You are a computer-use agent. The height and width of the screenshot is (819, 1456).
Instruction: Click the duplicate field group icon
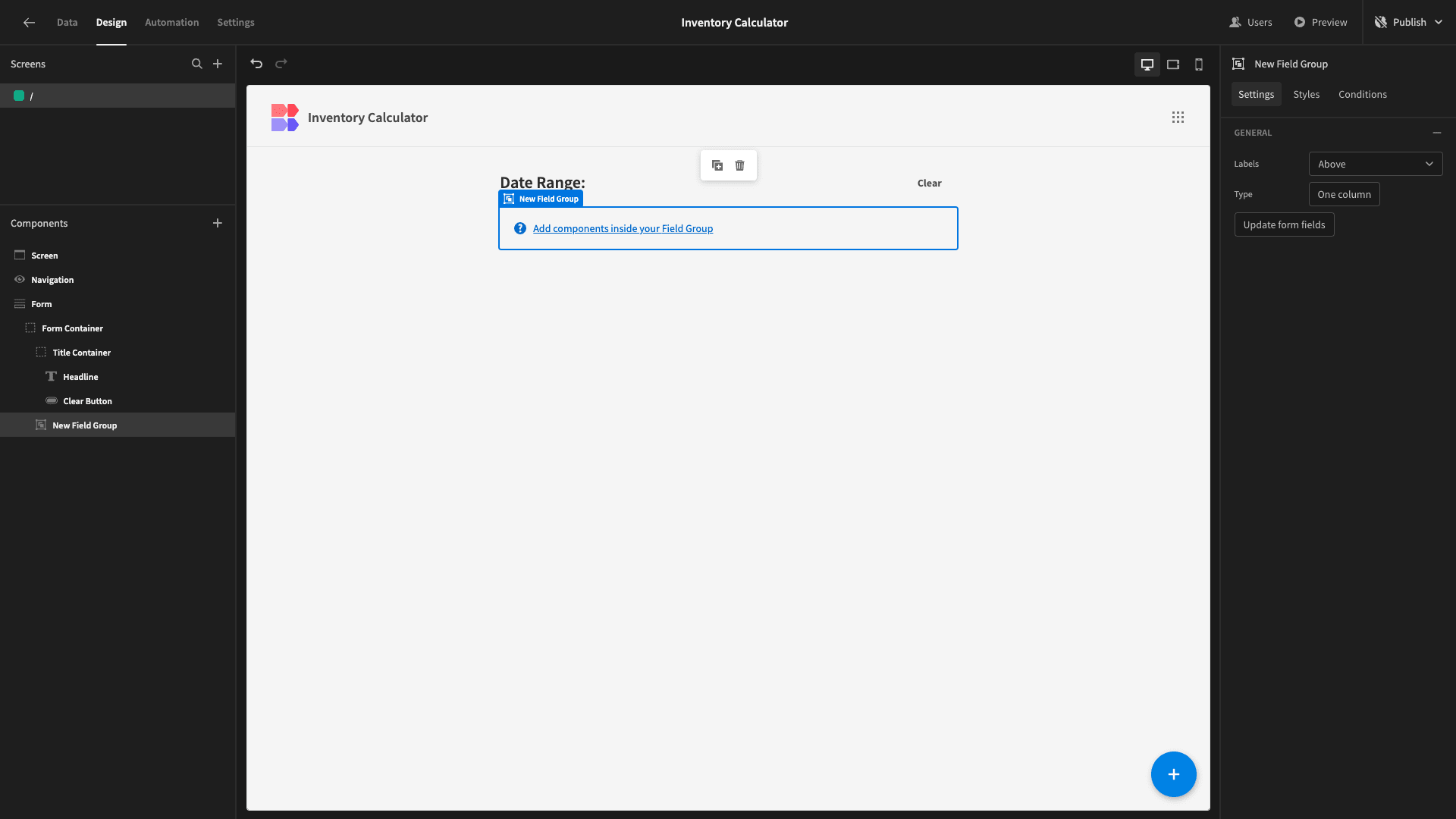coord(718,165)
